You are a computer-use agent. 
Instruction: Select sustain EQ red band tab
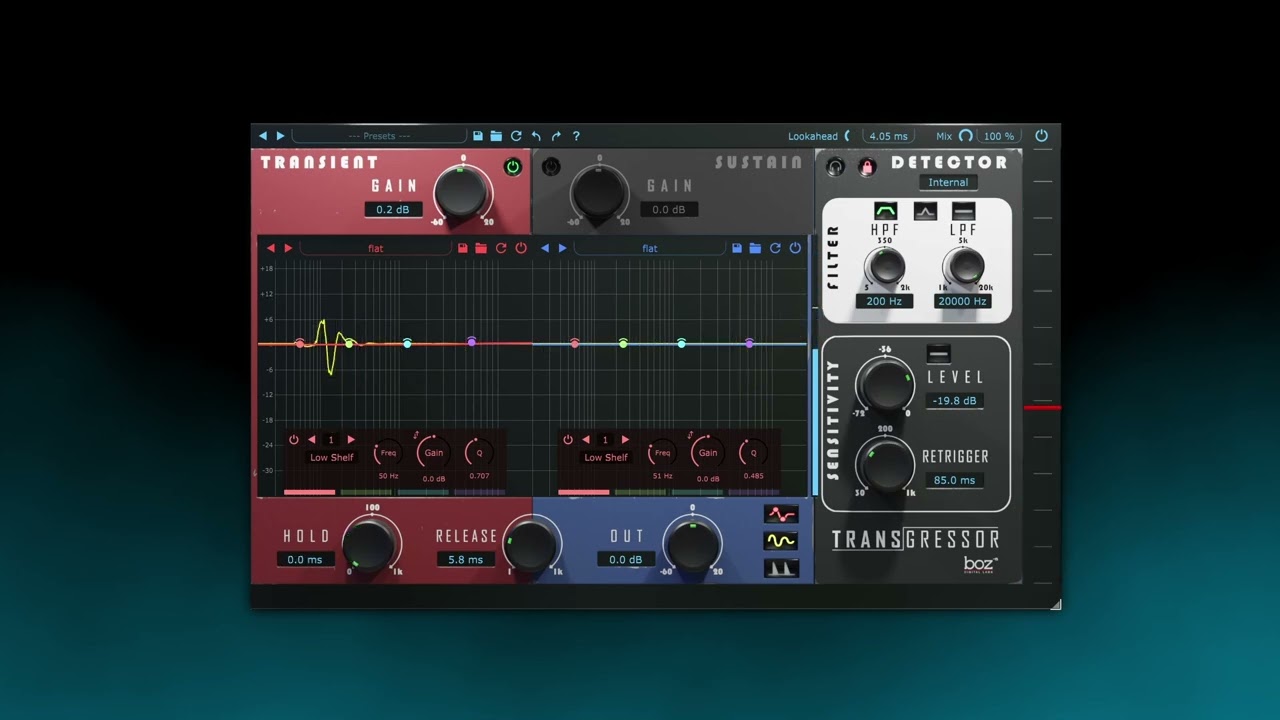pyautogui.click(x=584, y=492)
